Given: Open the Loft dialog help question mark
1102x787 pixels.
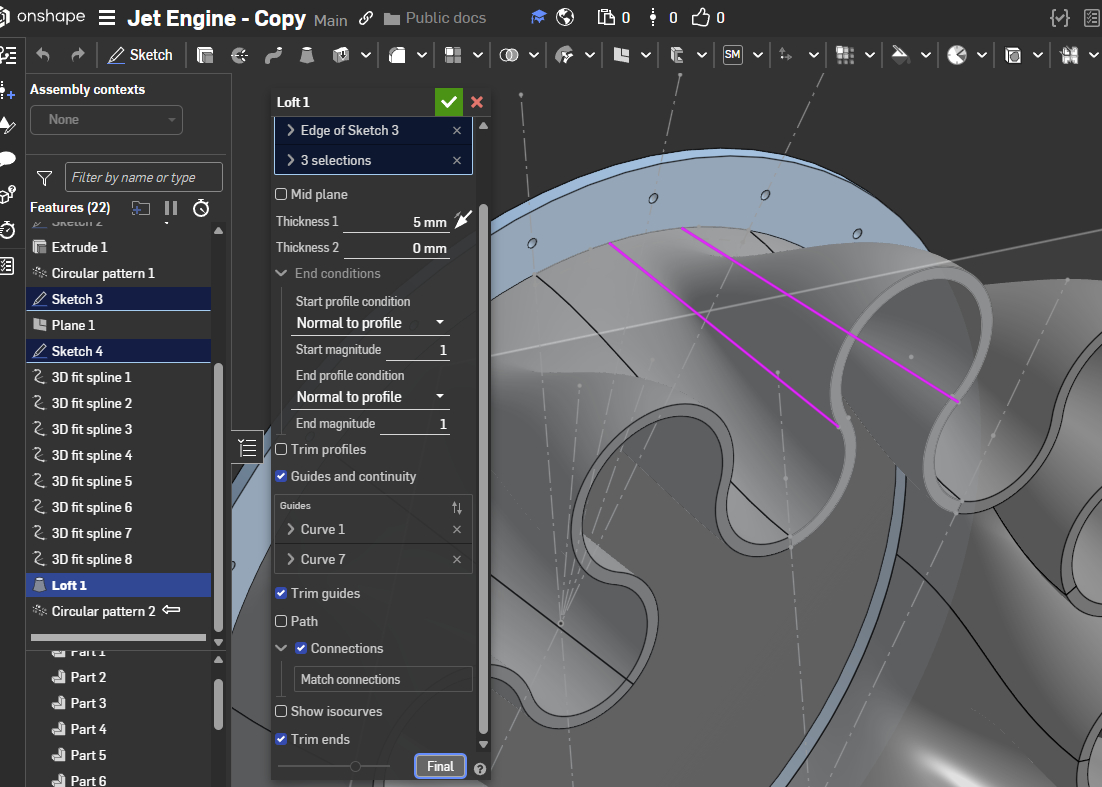Looking at the screenshot, I should tap(480, 769).
